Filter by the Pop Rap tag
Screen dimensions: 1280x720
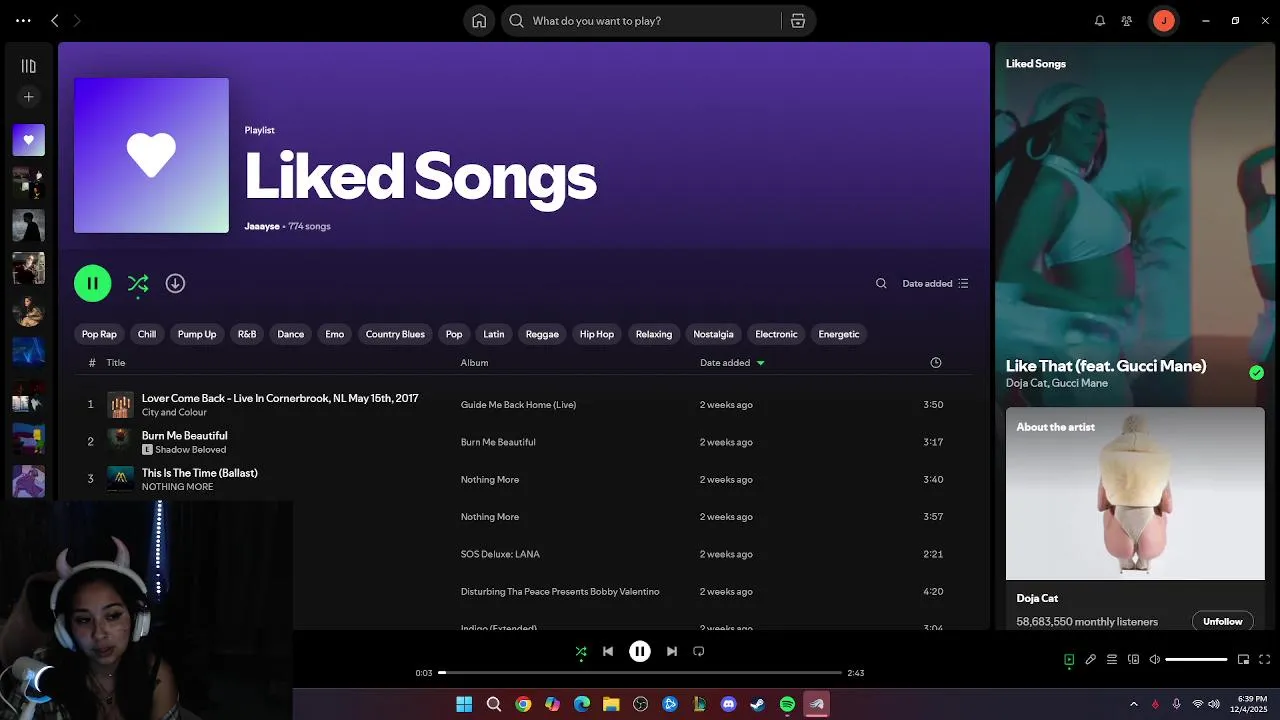point(99,334)
